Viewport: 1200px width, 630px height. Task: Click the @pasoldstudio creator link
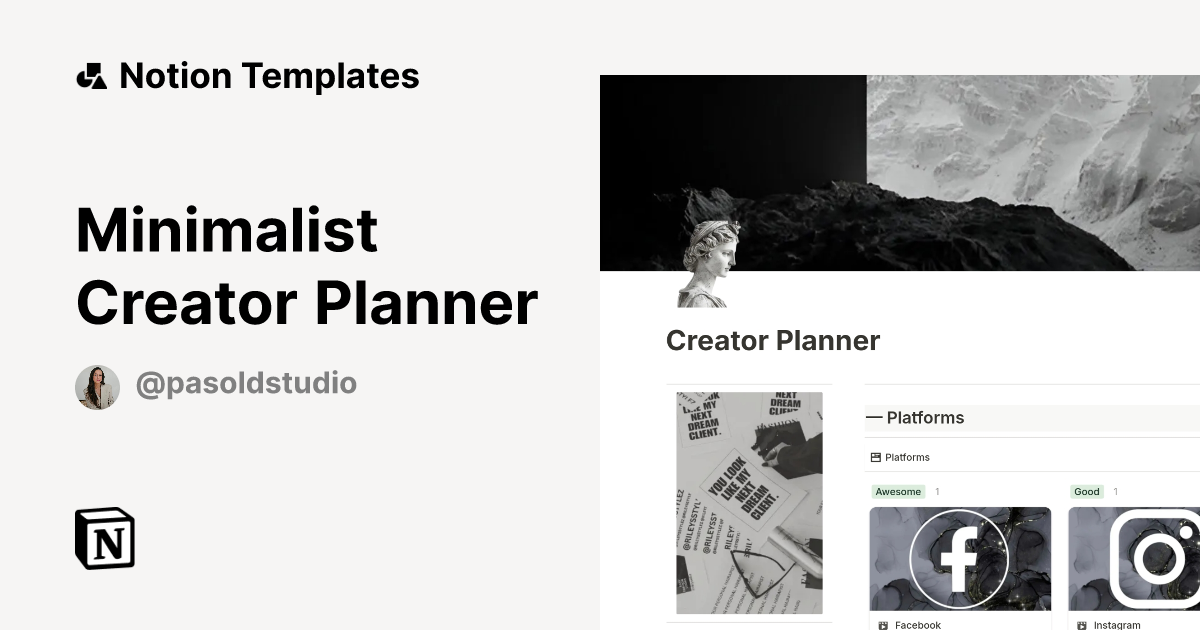click(246, 382)
